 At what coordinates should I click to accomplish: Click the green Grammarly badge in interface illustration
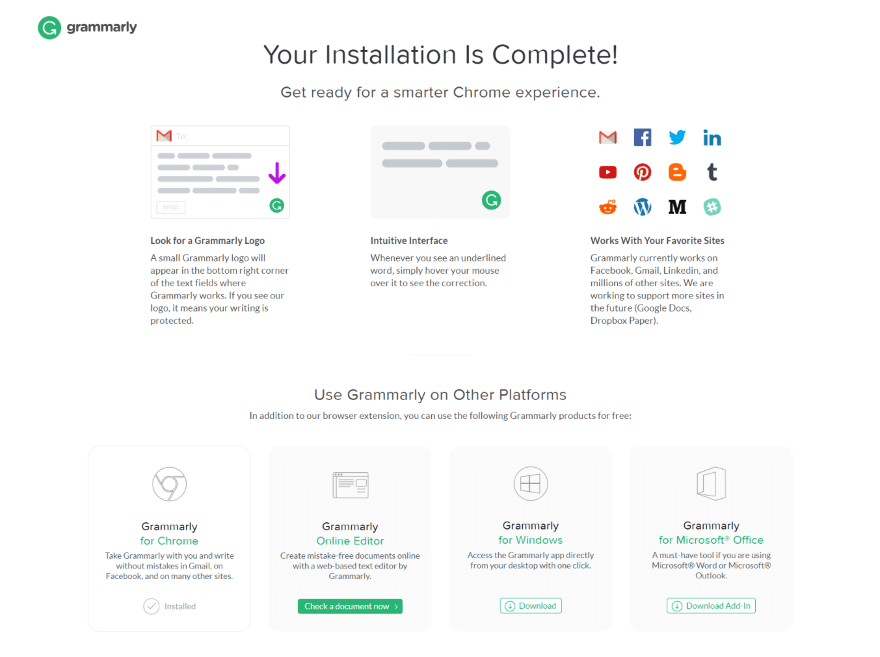click(x=491, y=200)
